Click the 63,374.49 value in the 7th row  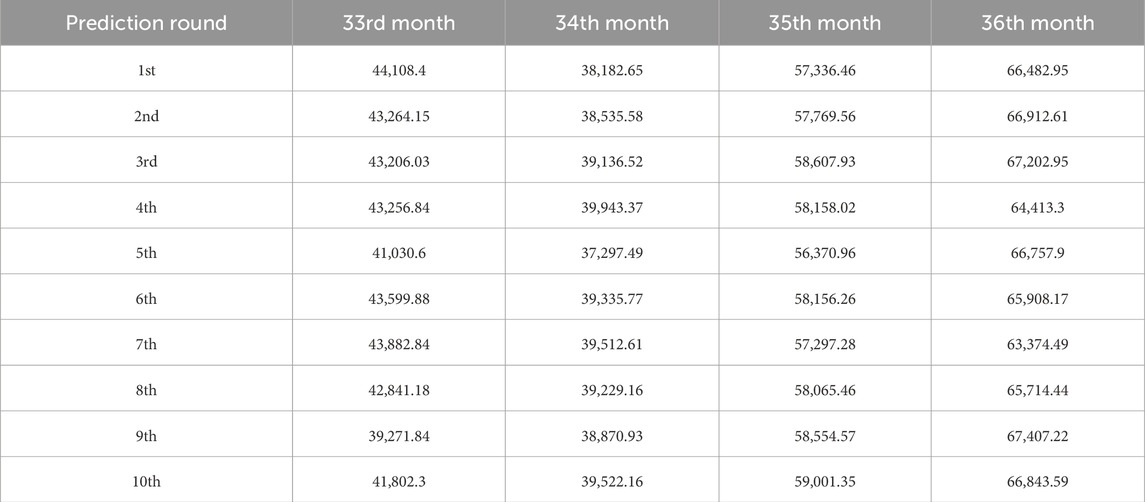tap(1037, 344)
